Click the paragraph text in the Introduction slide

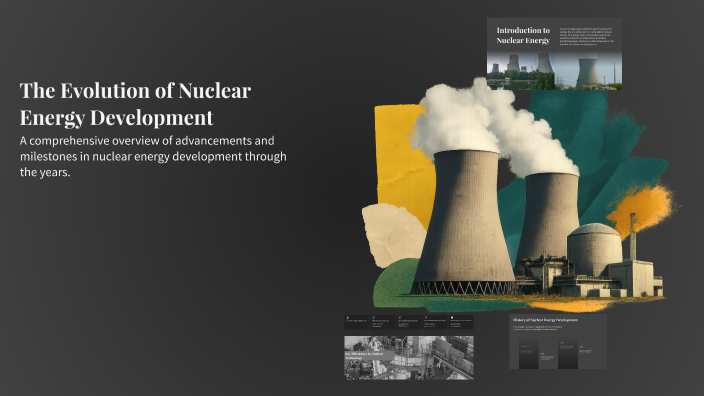586,36
